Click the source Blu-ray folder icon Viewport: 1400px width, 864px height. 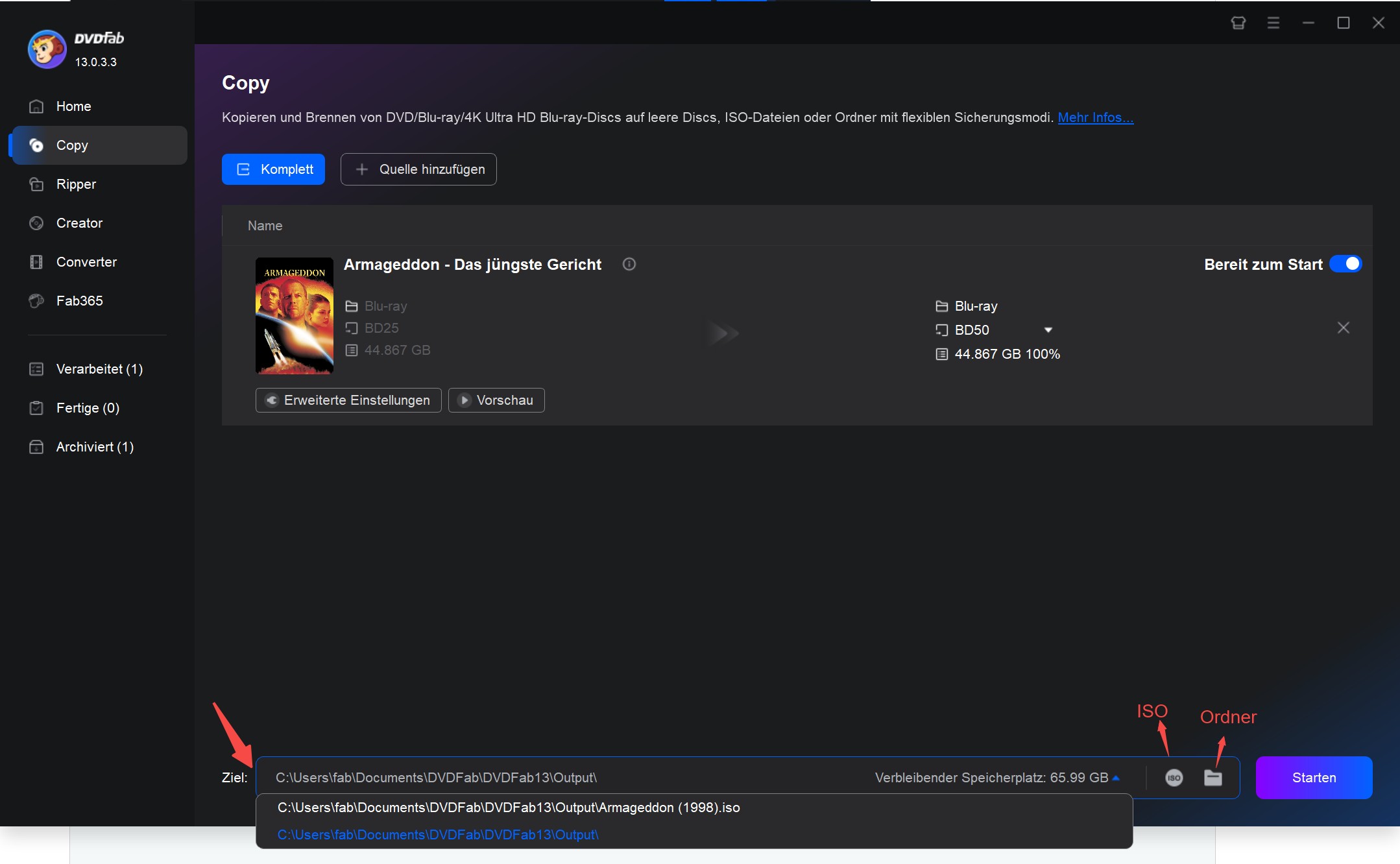pos(351,306)
